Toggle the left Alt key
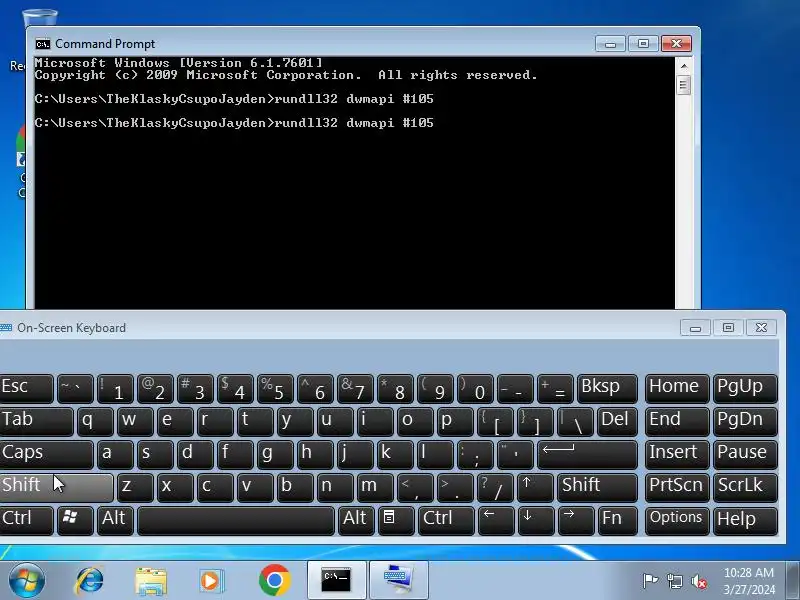The image size is (800, 600). pos(115,519)
